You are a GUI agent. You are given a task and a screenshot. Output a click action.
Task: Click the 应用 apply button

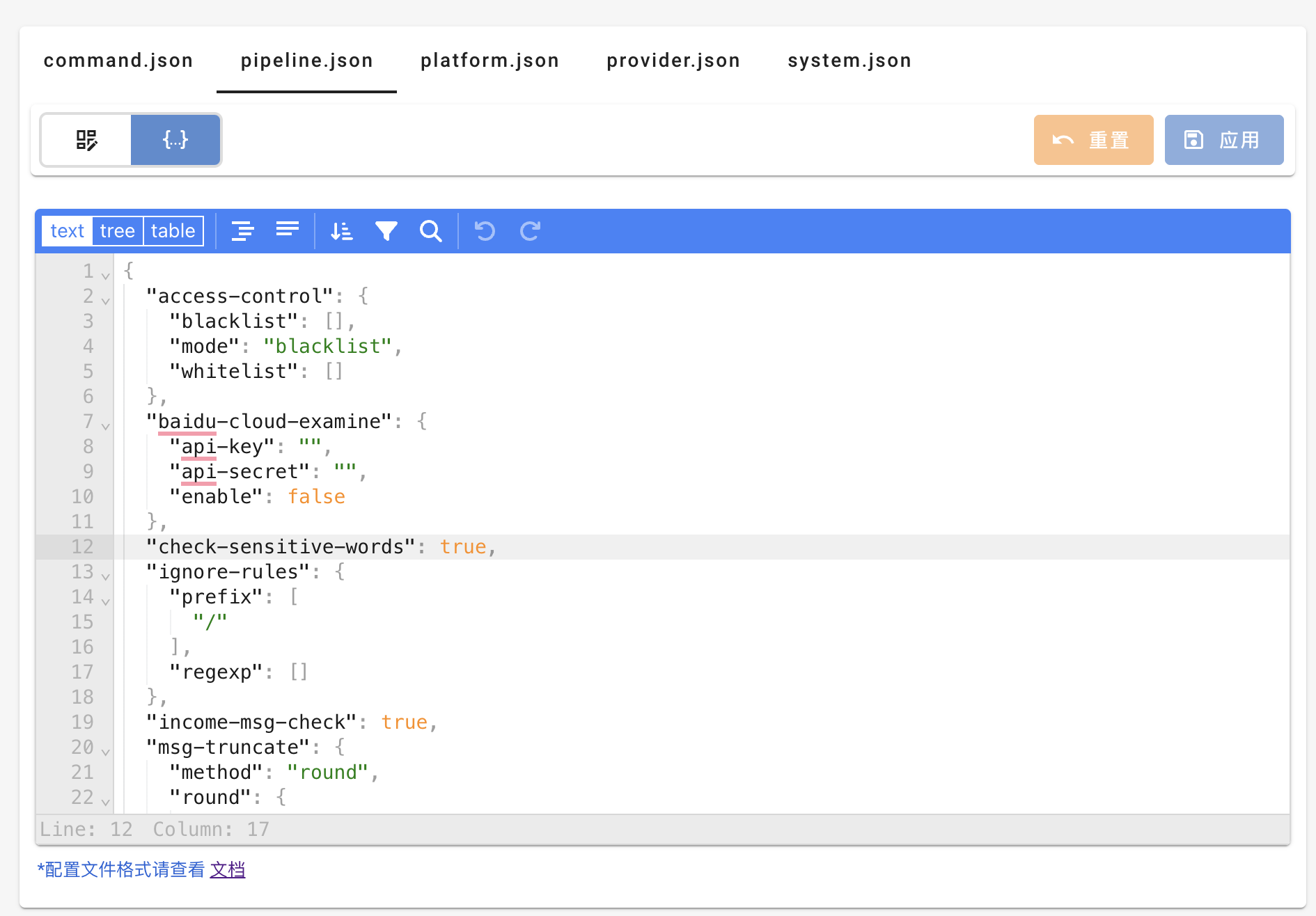point(1223,140)
